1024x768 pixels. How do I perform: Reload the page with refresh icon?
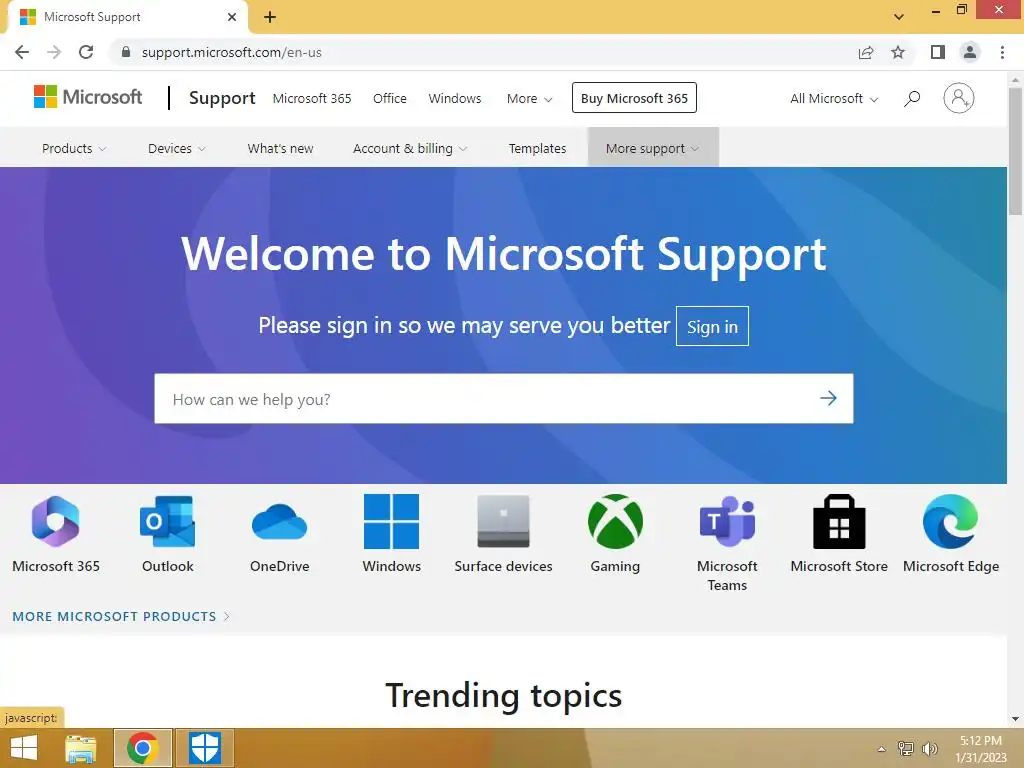[86, 52]
